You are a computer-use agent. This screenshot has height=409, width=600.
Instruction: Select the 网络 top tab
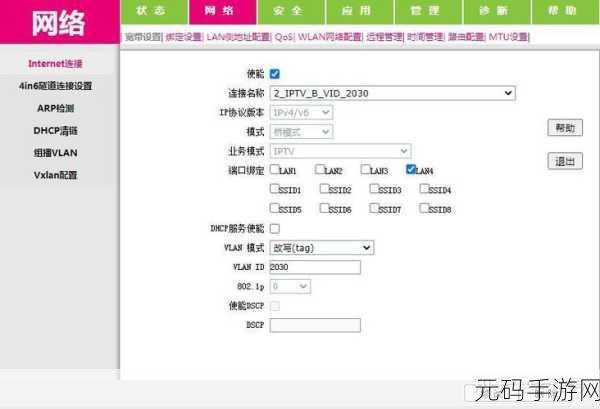pyautogui.click(x=222, y=11)
